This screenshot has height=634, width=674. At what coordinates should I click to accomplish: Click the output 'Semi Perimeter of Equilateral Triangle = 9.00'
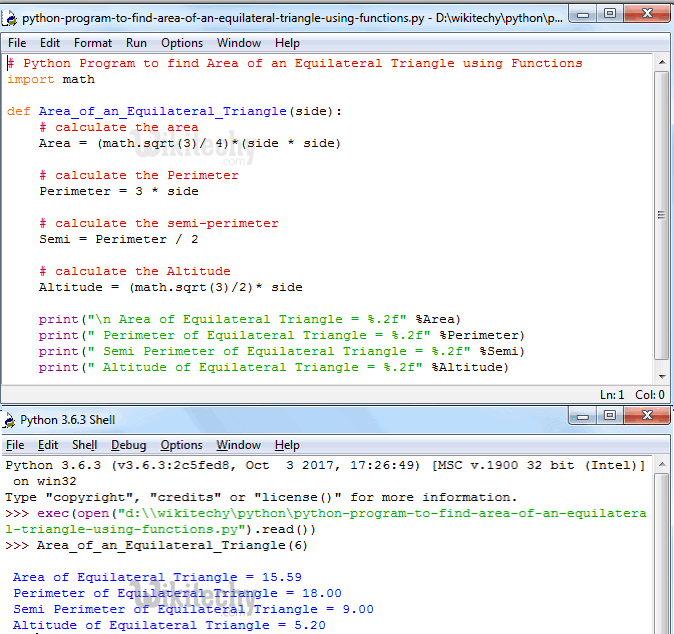[x=193, y=609]
